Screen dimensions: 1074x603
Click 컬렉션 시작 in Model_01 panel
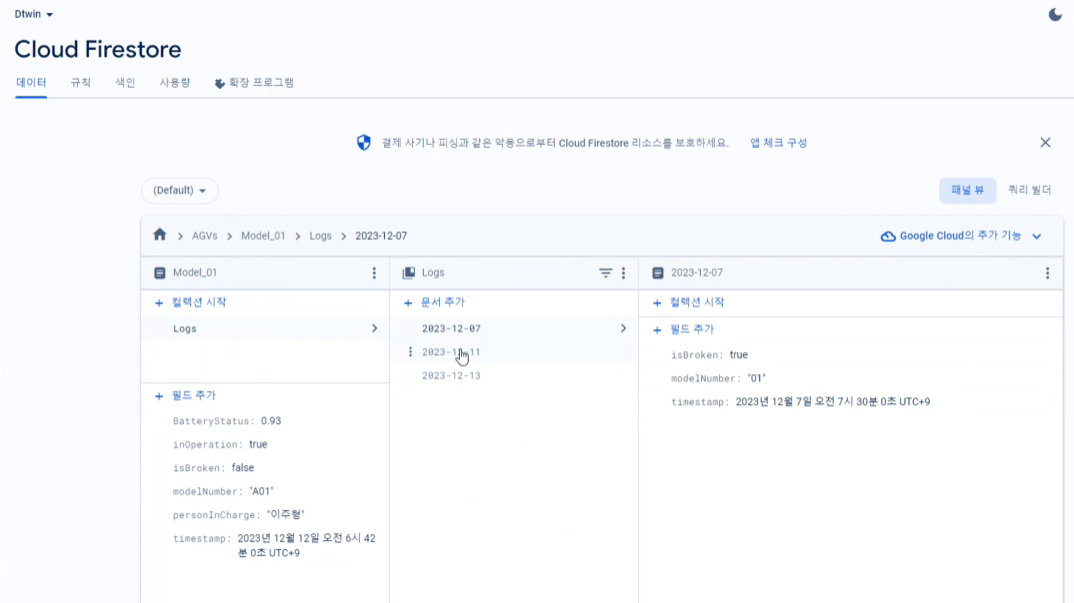[199, 302]
